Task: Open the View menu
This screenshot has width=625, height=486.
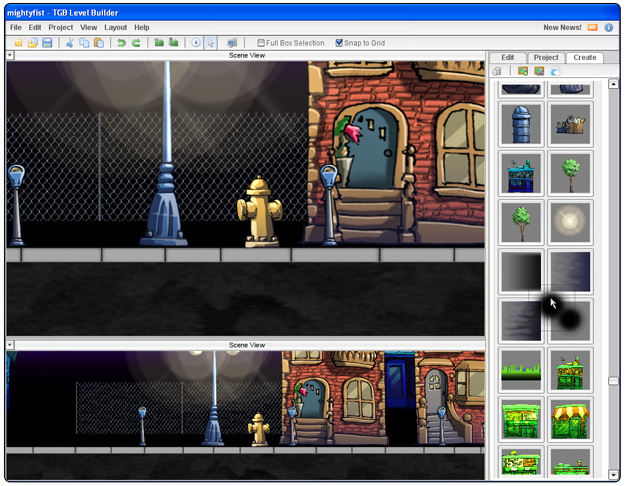Action: click(x=88, y=28)
